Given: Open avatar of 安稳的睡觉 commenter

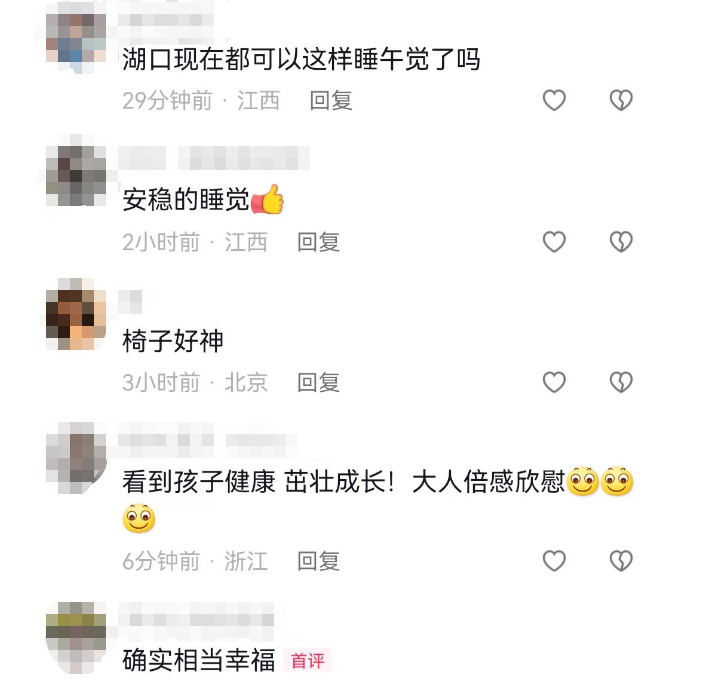Looking at the screenshot, I should point(76,175).
